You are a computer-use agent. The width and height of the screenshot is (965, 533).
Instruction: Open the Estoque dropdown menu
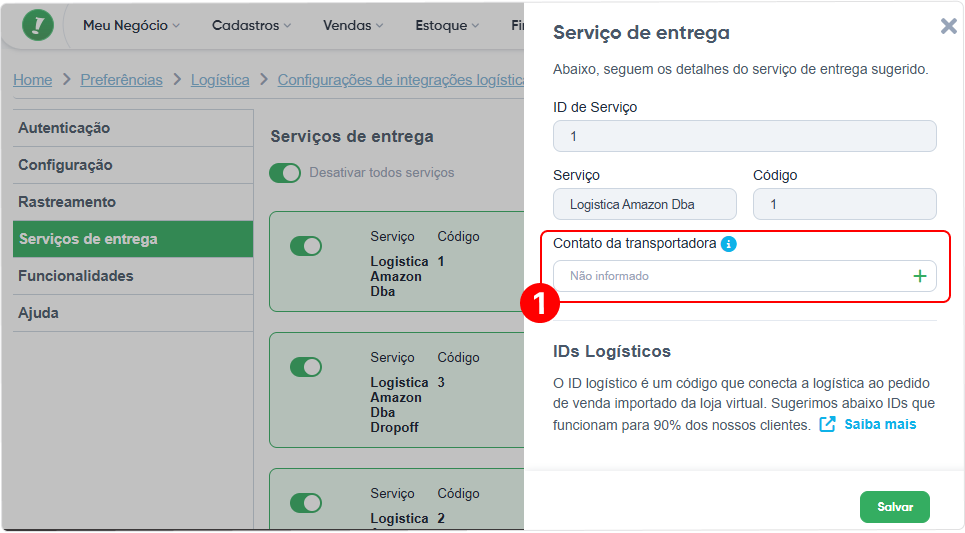click(447, 25)
